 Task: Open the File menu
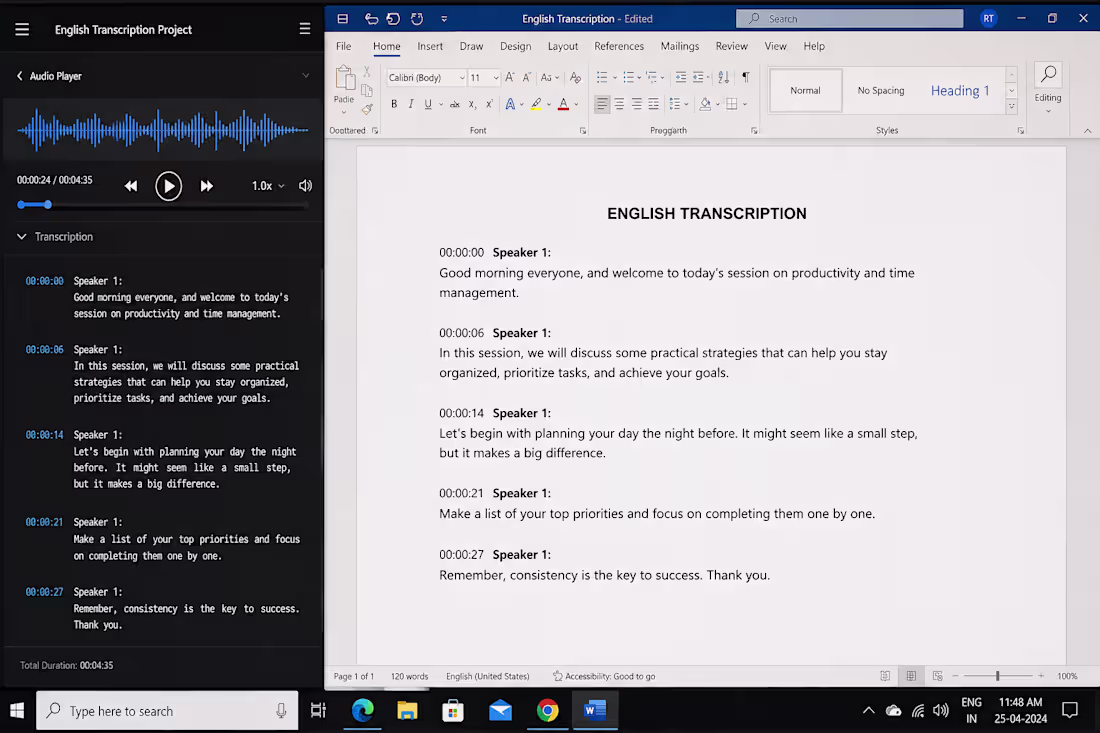point(343,46)
